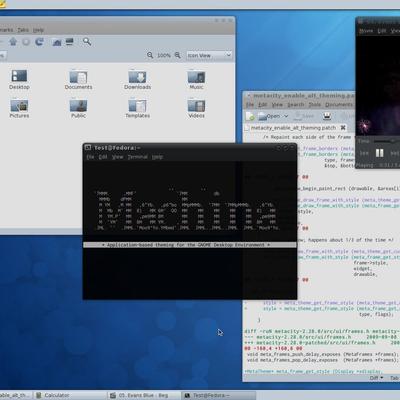Click the diff -ruN line in editor
The width and height of the screenshot is (400, 400).
pyautogui.click(x=321, y=331)
